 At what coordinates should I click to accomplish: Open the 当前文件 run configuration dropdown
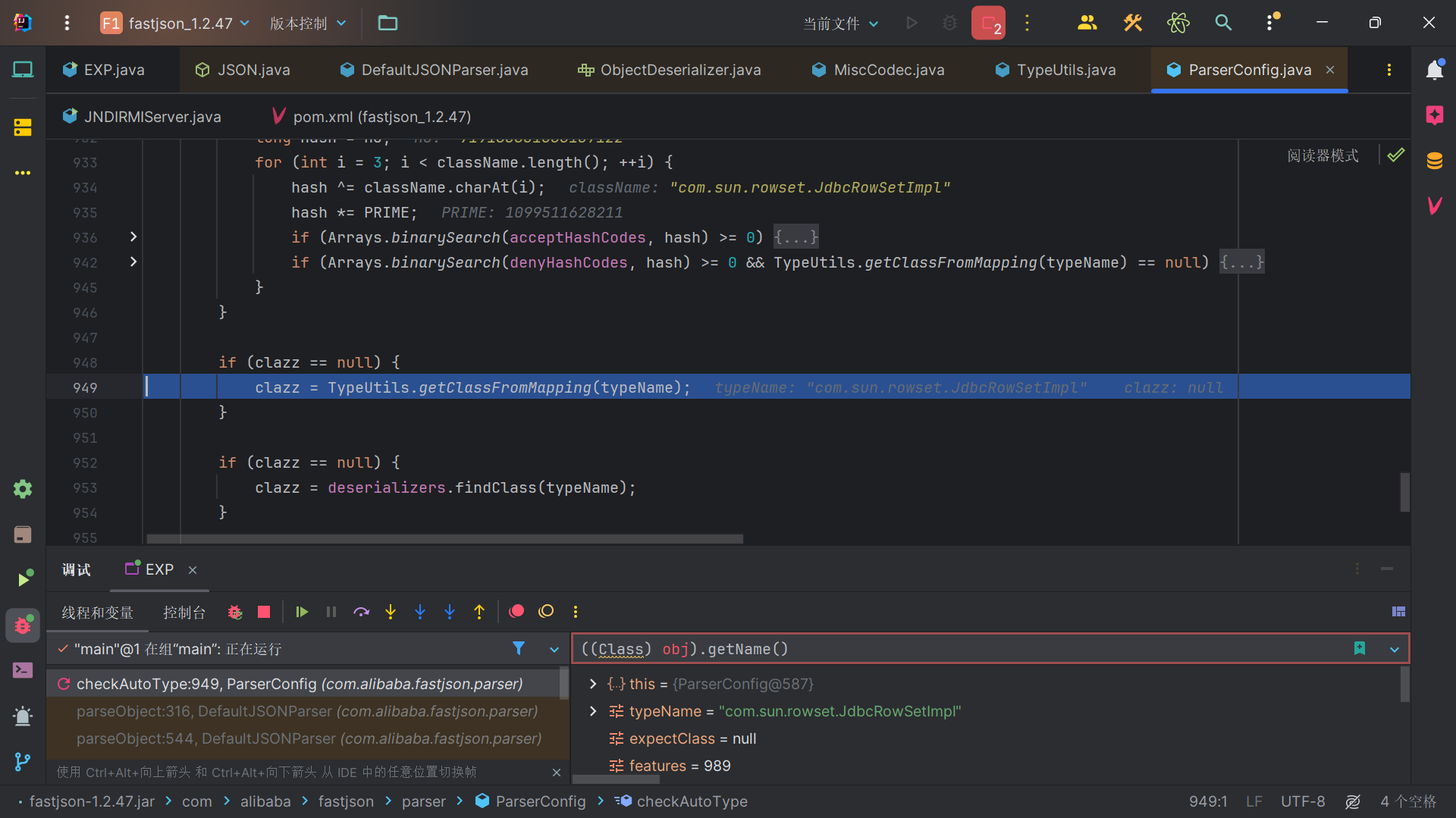point(841,24)
